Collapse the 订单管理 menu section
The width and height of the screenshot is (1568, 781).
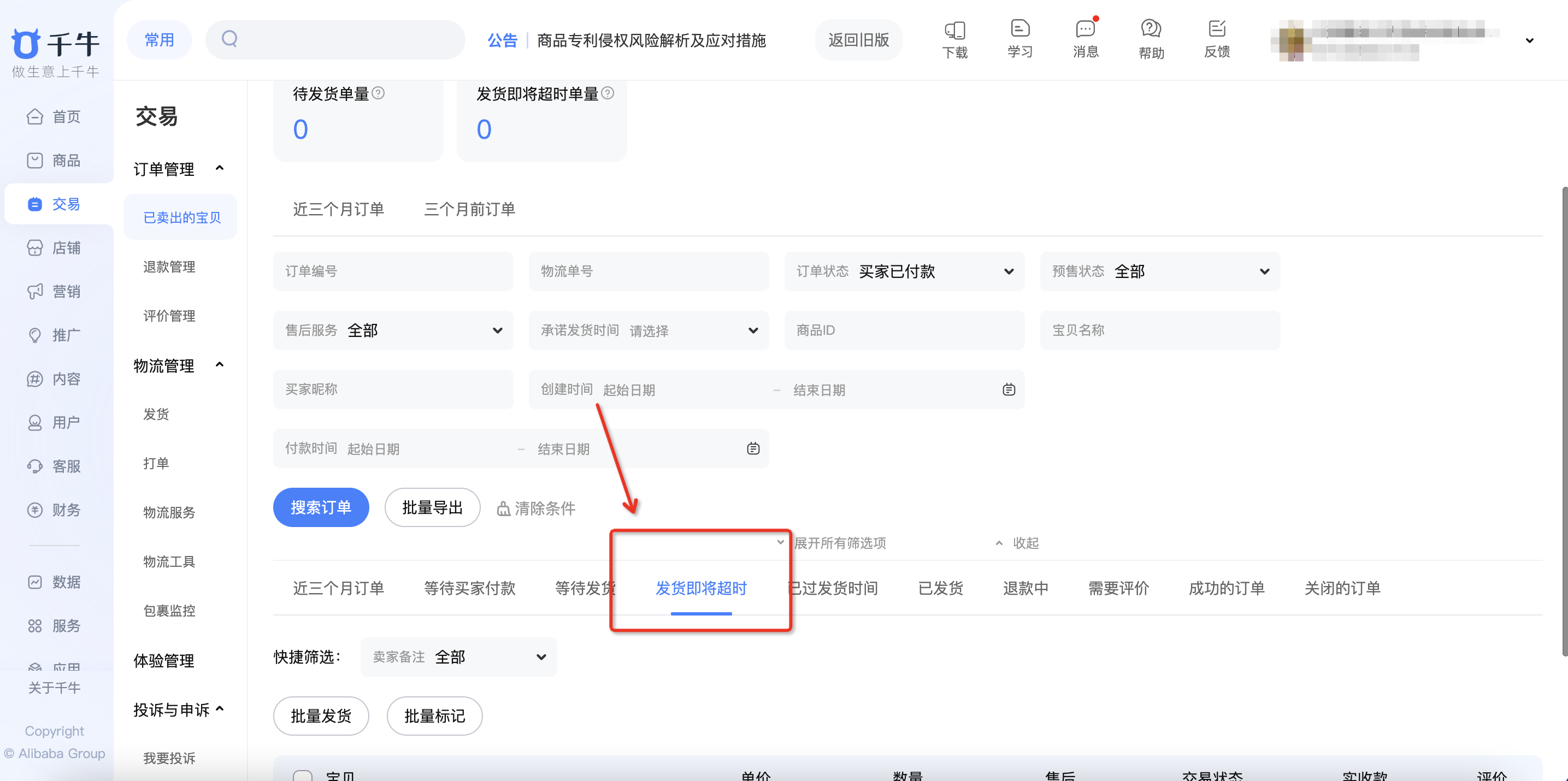coord(220,168)
